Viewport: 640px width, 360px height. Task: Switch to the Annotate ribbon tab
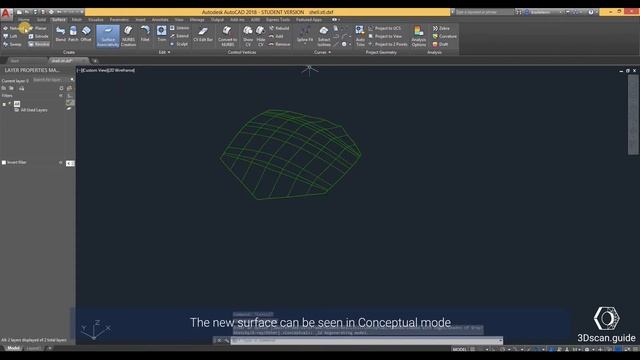[x=160, y=19]
